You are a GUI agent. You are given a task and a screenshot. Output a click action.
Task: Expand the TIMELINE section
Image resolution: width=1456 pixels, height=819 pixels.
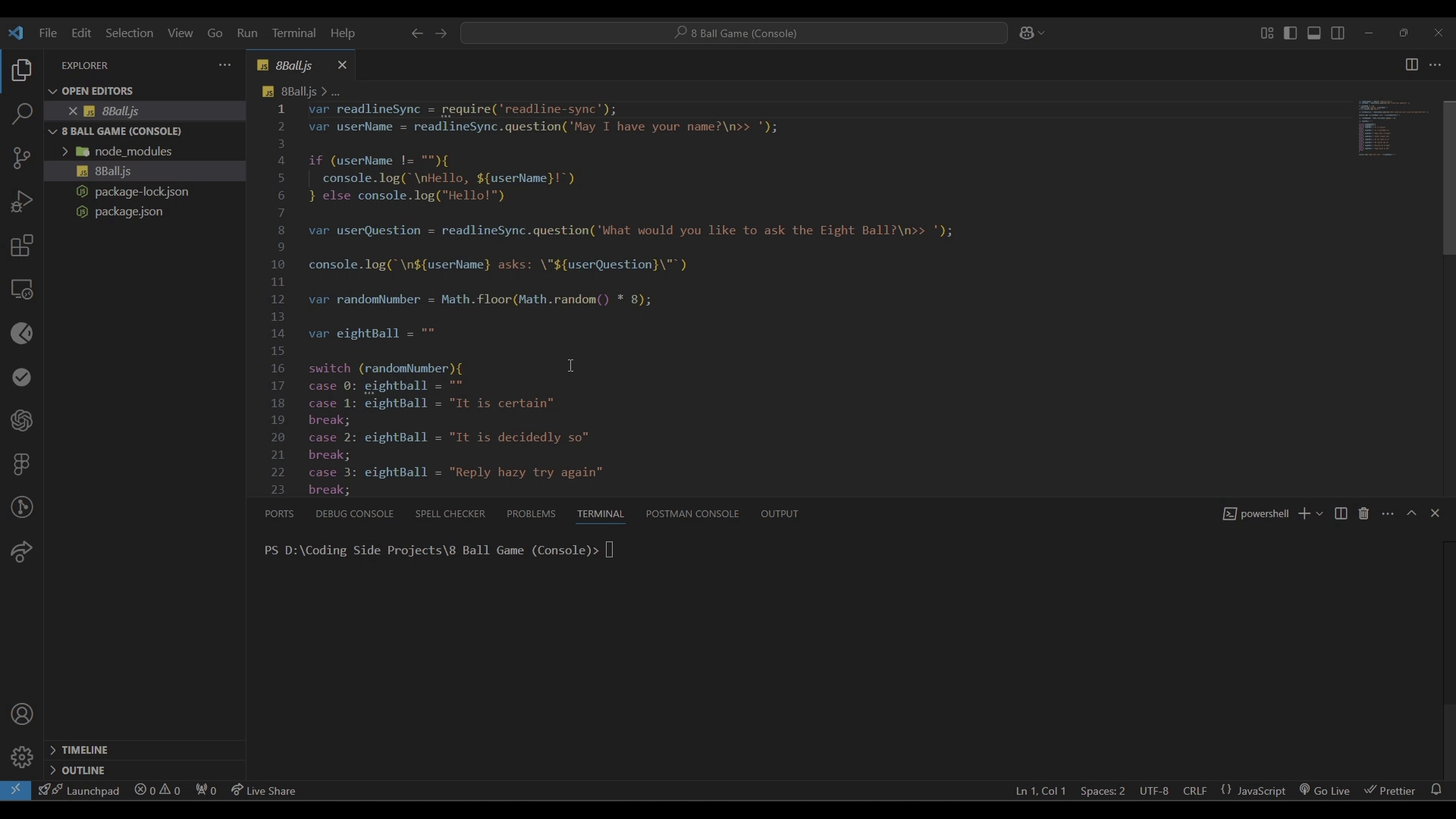click(x=53, y=750)
